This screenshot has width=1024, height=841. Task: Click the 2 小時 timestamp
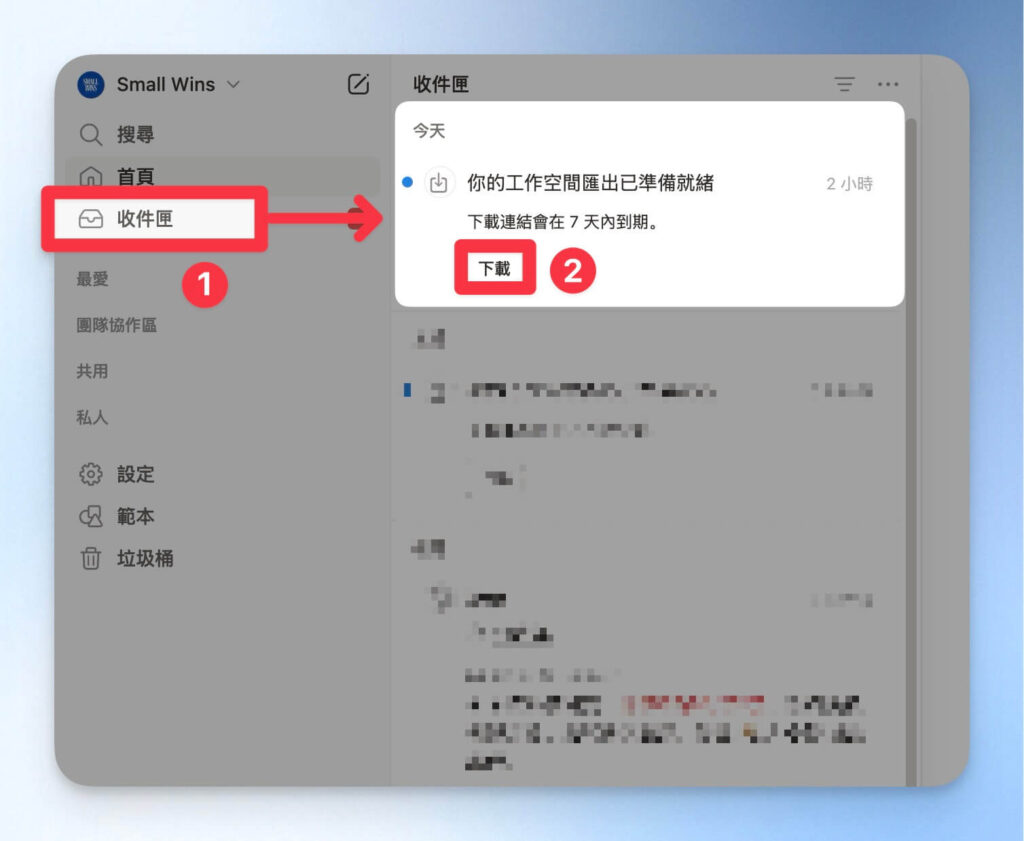point(849,183)
